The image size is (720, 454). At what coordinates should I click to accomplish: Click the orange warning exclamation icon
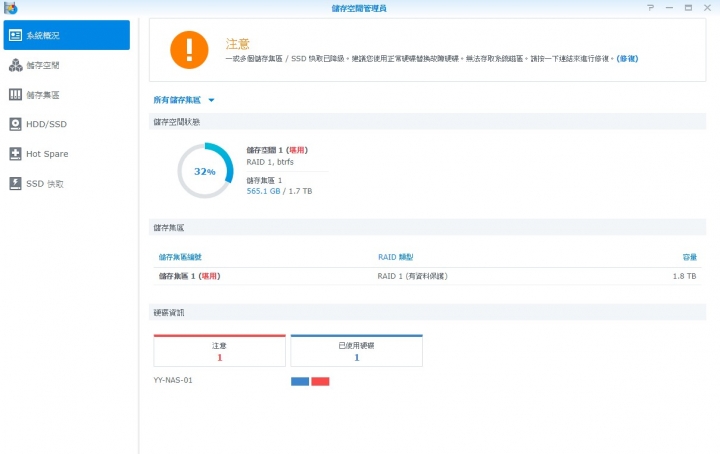click(x=189, y=50)
